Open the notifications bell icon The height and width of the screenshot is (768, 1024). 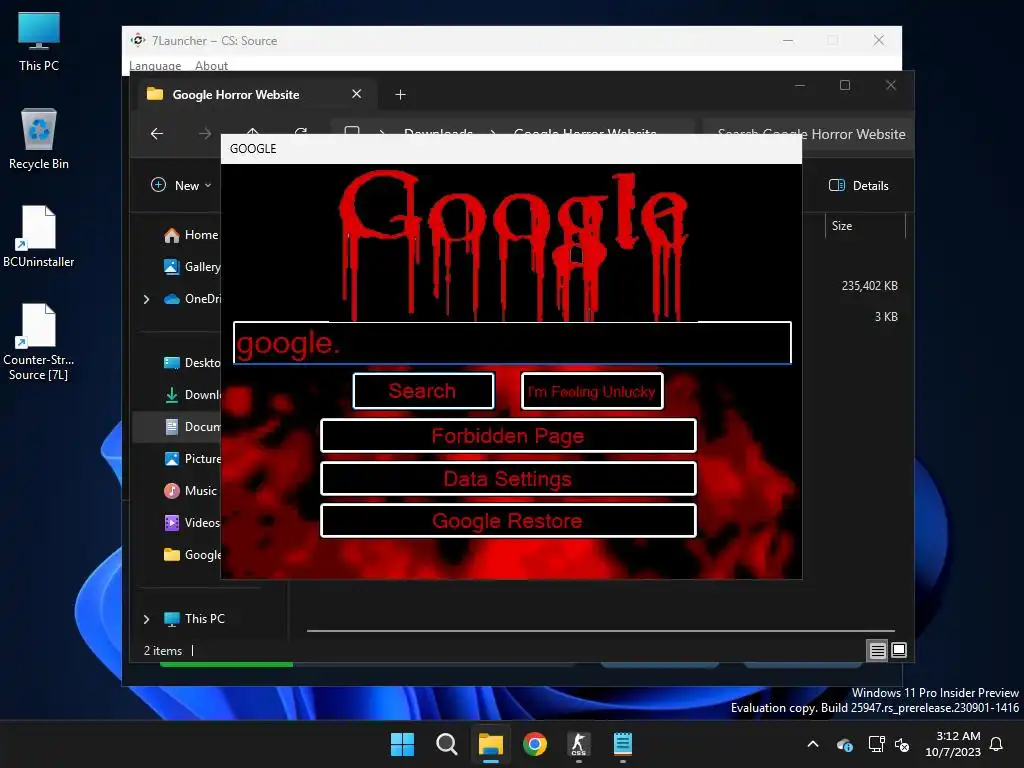pos(997,744)
